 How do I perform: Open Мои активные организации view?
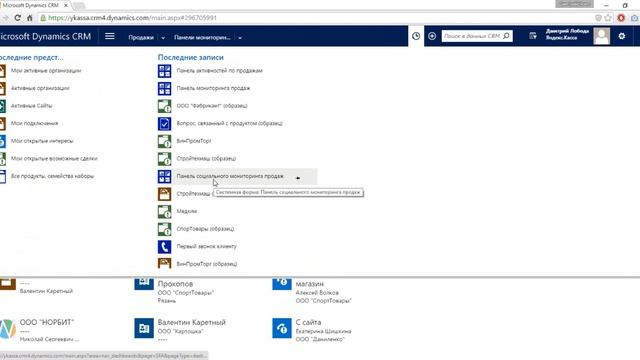pos(46,71)
